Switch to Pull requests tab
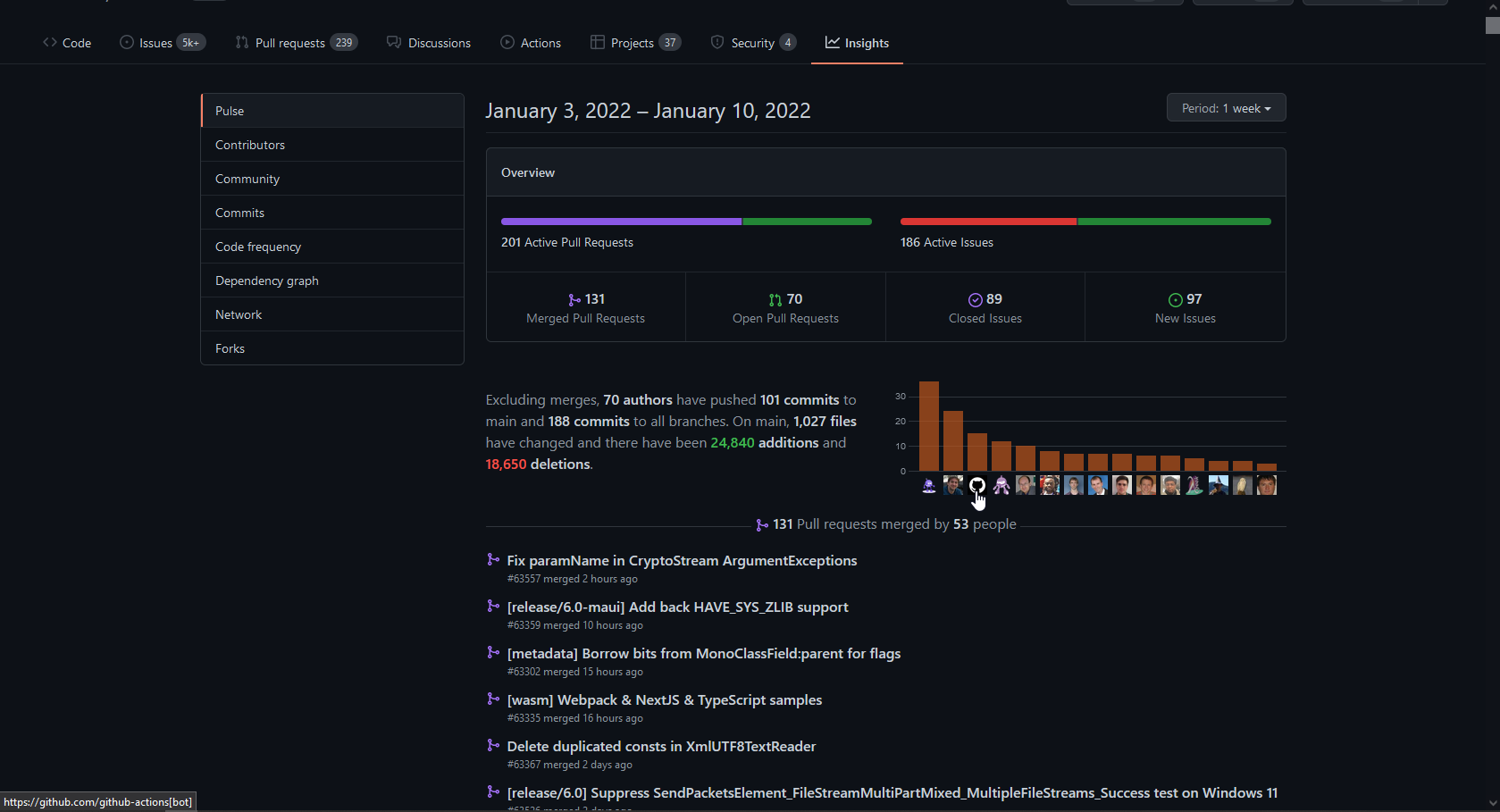 [x=297, y=43]
